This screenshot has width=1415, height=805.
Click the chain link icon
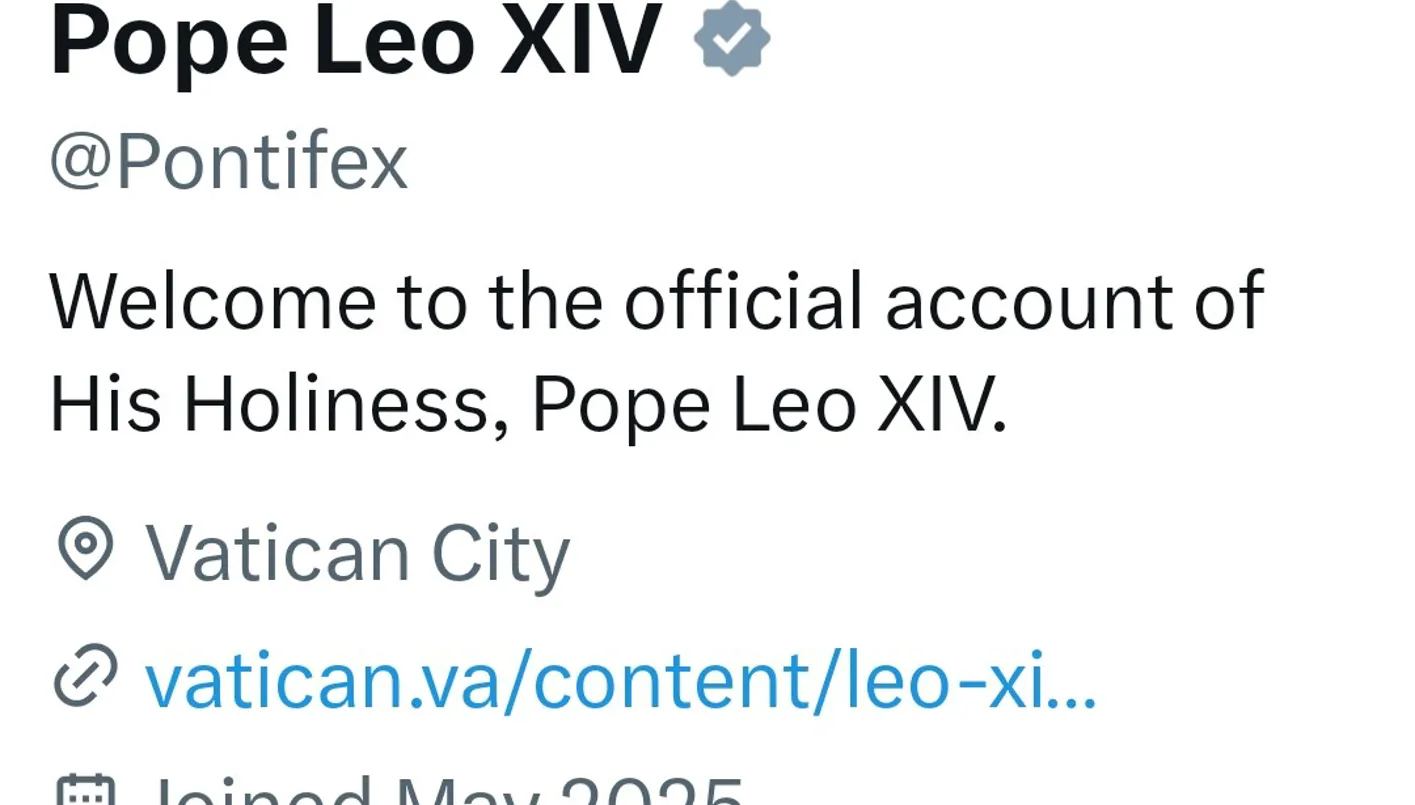(x=85, y=677)
